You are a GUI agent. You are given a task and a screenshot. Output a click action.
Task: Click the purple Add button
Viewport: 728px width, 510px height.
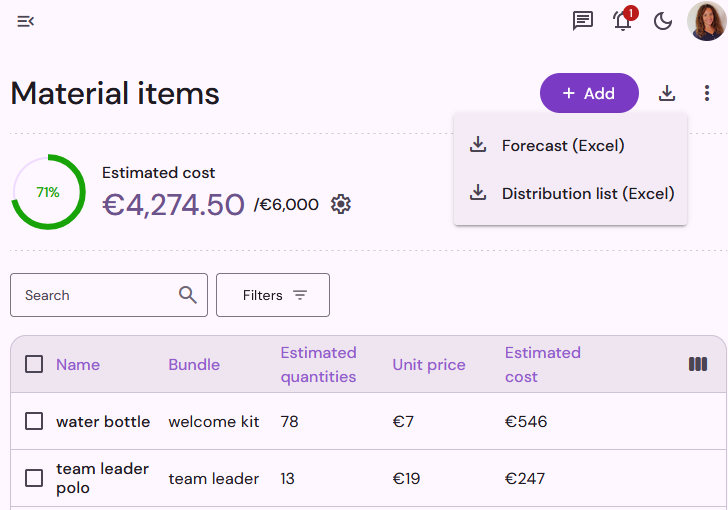pos(589,93)
